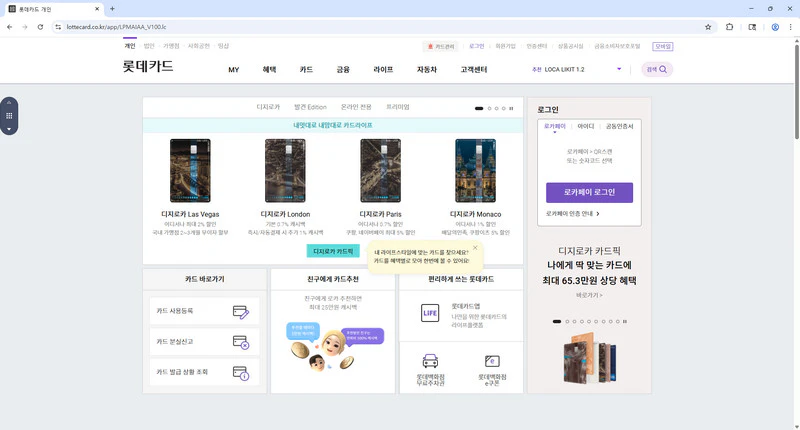Open browser extensions puzzle icon
Image resolution: width=800 pixels, height=430 pixels.
[730, 27]
